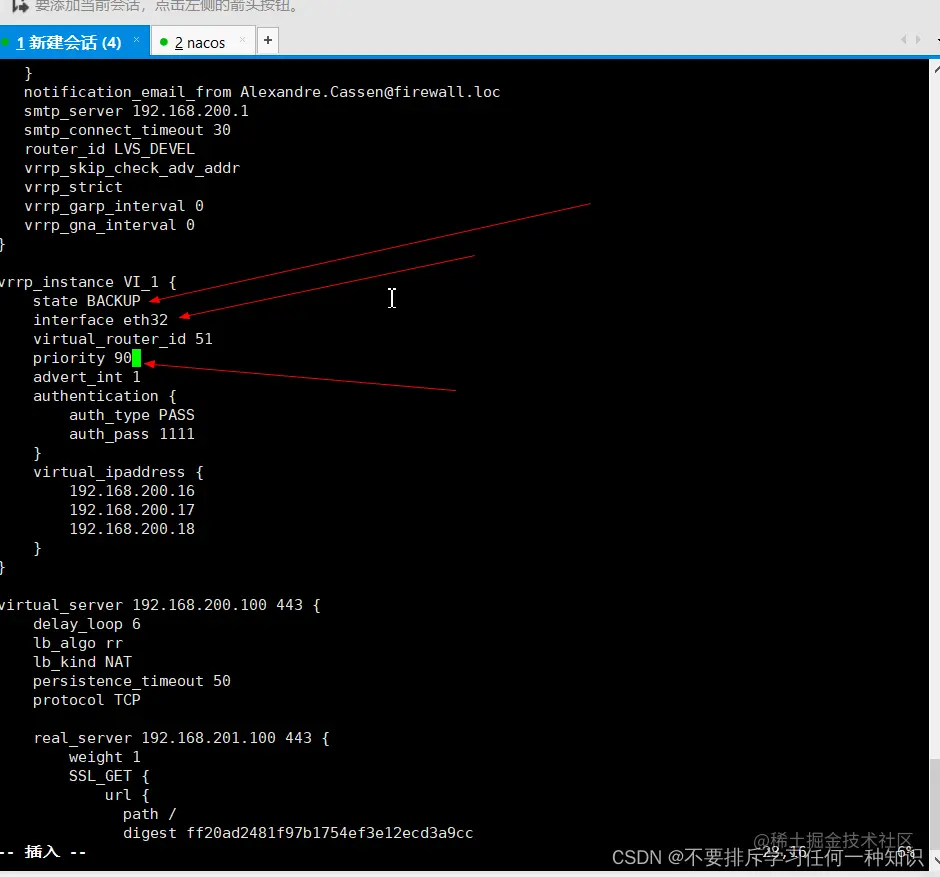940x877 pixels.
Task: Click the tab scroll left arrow
Action: coord(903,40)
